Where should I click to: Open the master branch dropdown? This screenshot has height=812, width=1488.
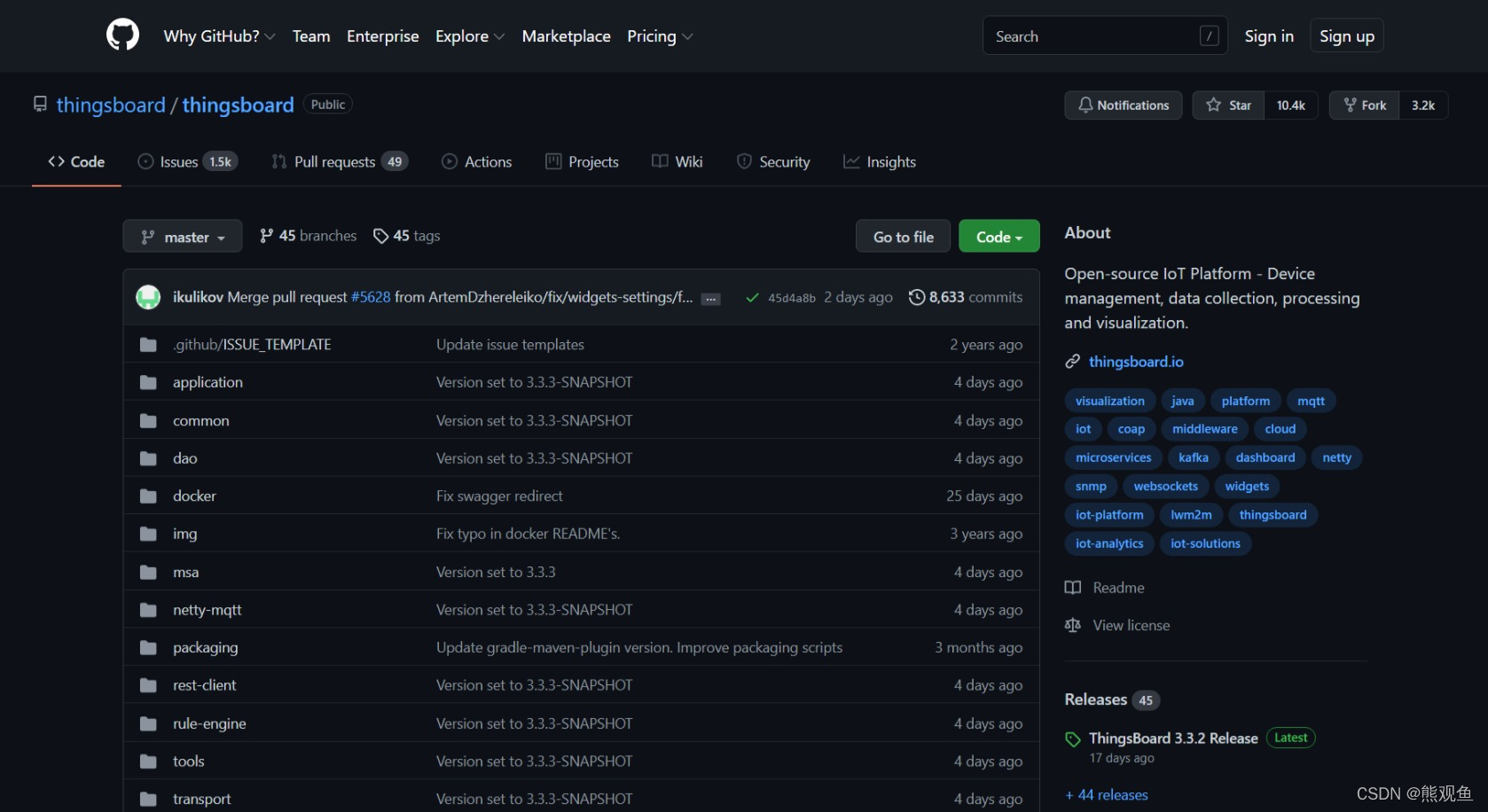click(x=182, y=237)
